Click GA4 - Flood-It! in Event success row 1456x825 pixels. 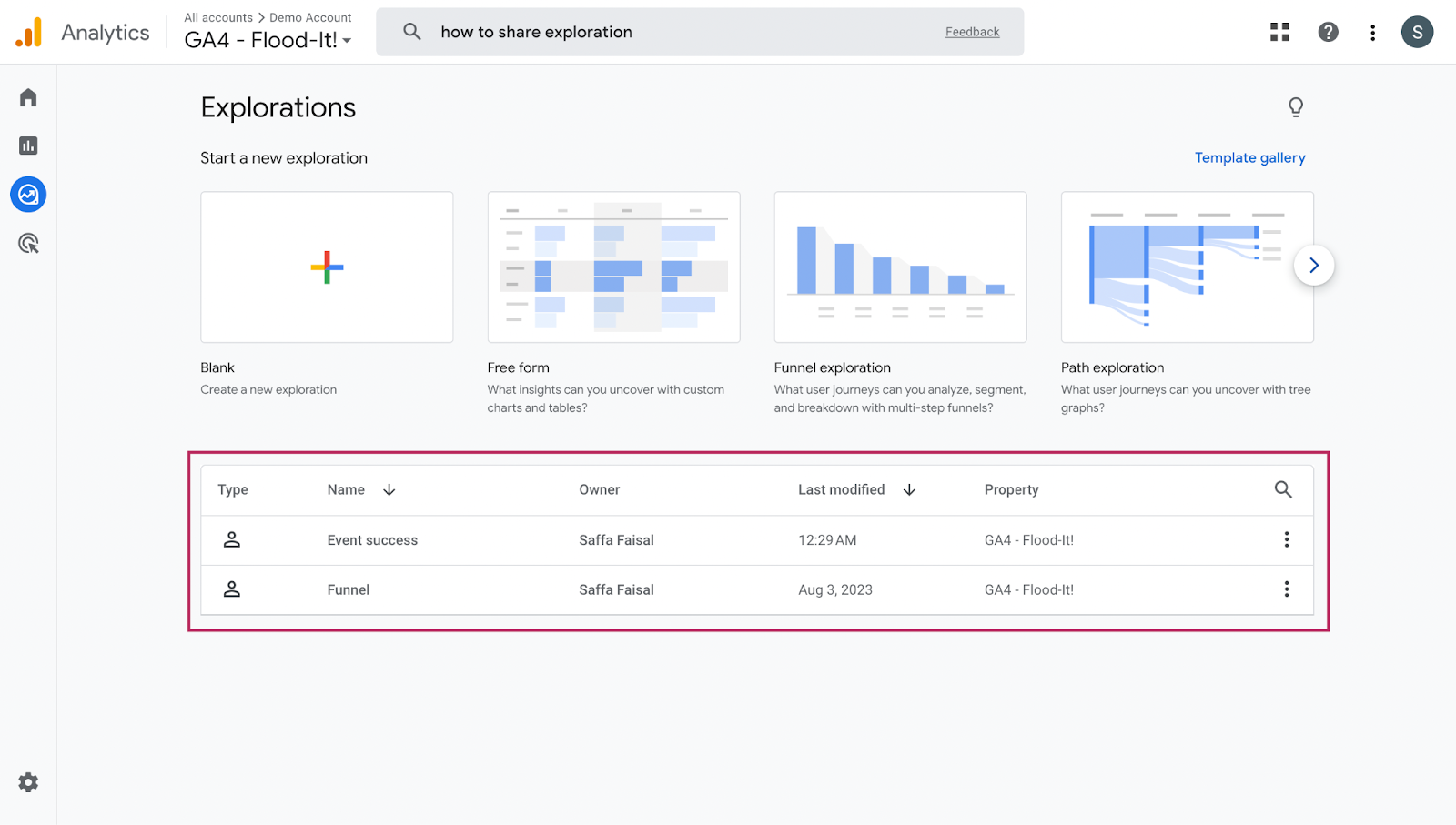tap(1029, 540)
